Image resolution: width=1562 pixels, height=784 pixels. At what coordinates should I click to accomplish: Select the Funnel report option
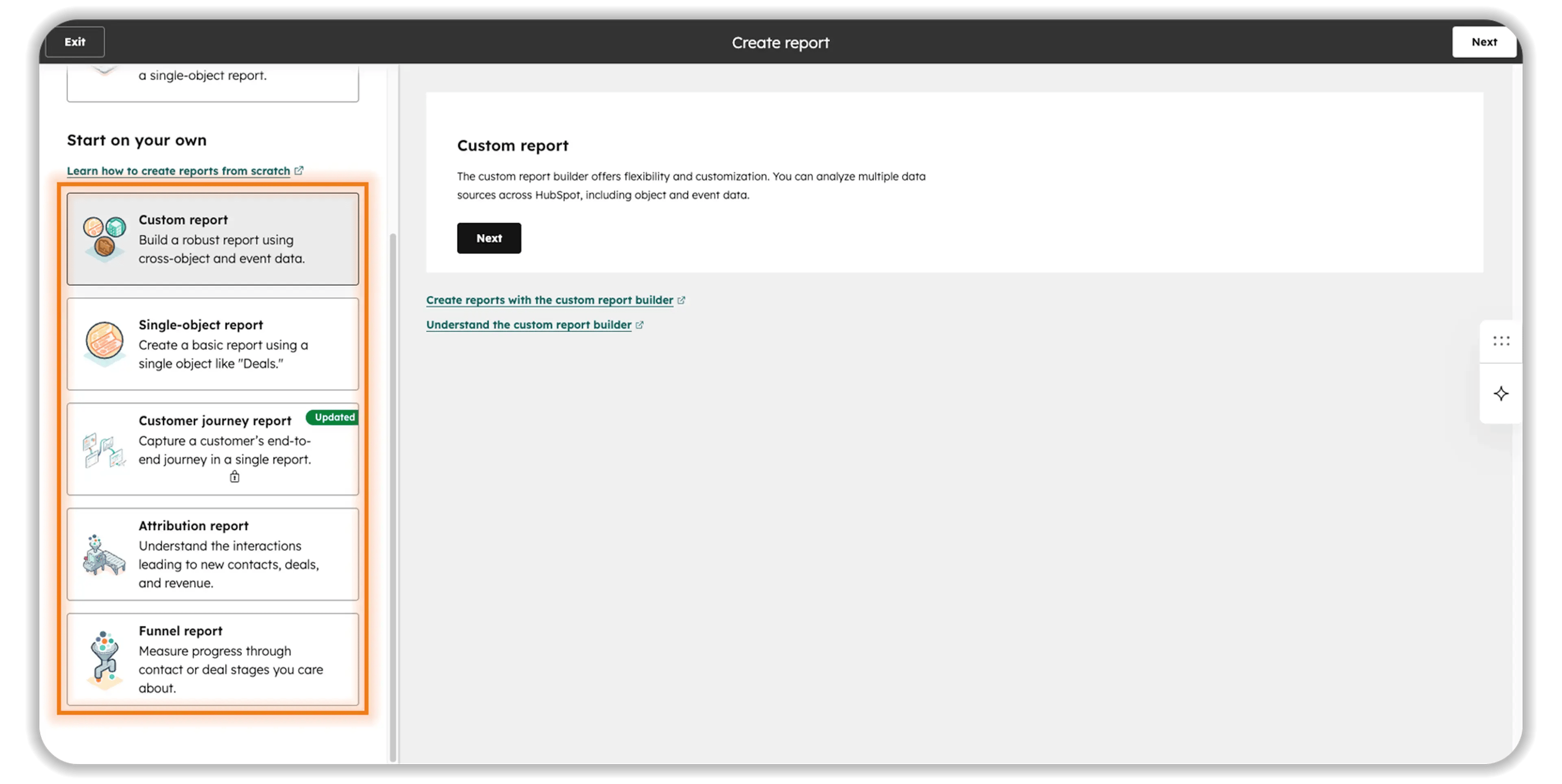[212, 659]
